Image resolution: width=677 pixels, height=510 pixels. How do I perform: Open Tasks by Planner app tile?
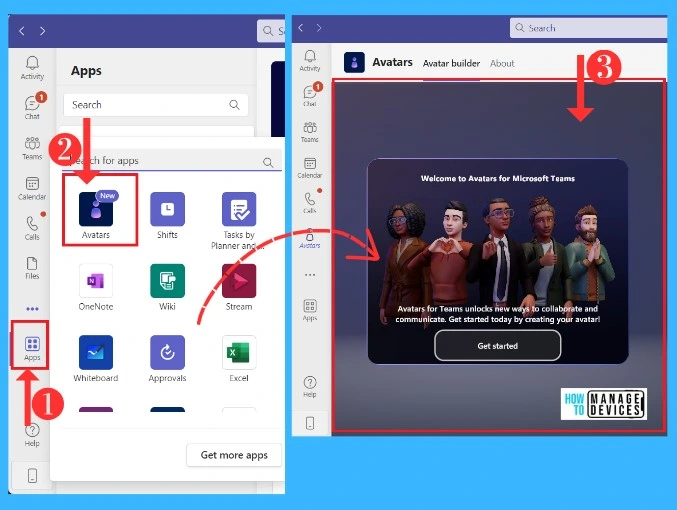coord(239,221)
